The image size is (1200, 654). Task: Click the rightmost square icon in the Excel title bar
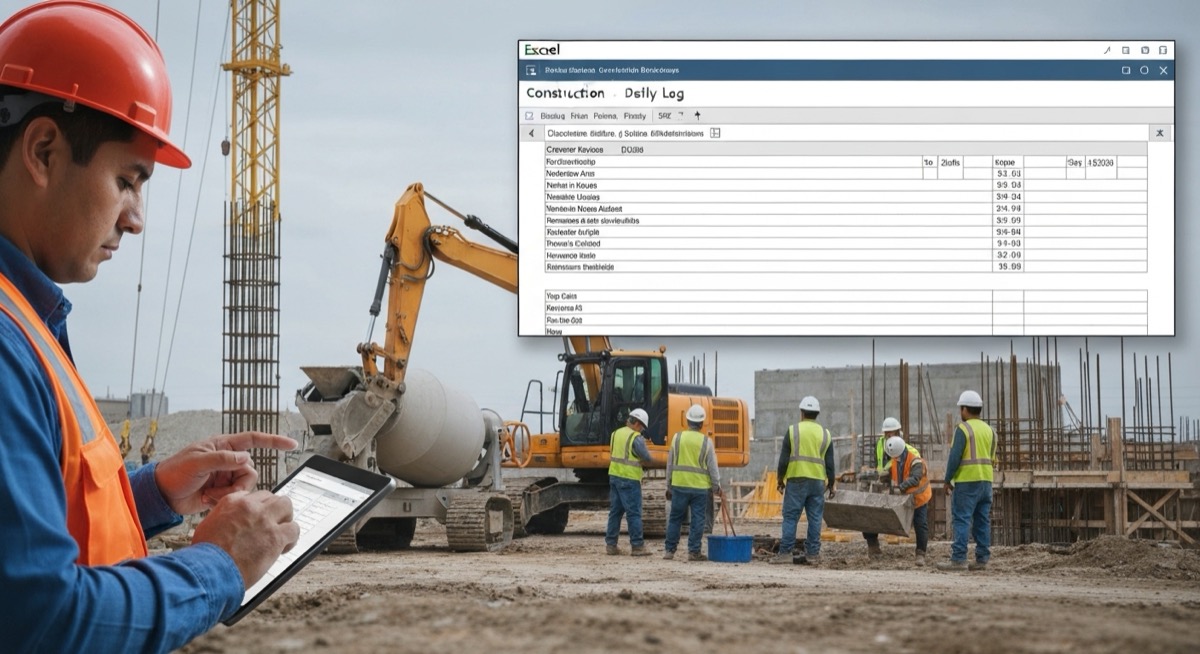click(1161, 48)
